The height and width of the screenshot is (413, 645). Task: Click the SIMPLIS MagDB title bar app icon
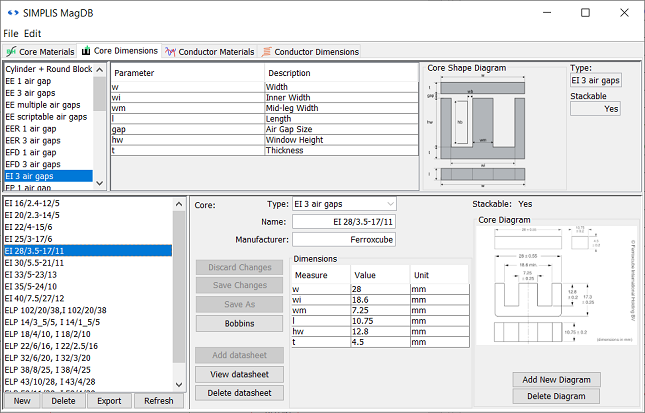11,12
